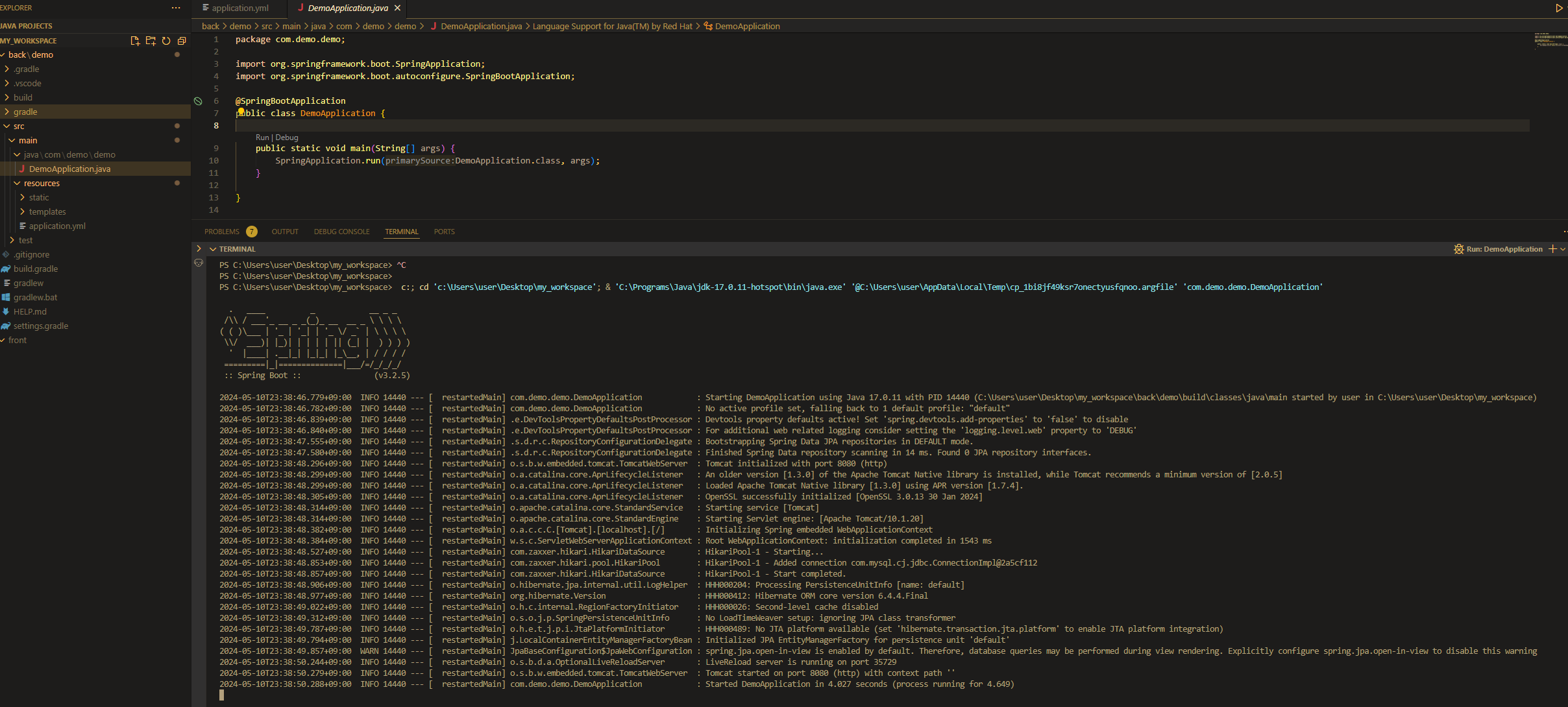Collapse the TERMINAL section header
1568x707 pixels.
tap(213, 249)
